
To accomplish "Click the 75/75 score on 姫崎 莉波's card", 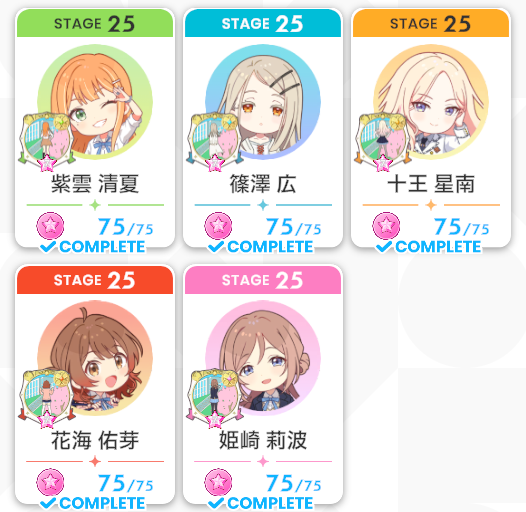I will click(x=294, y=483).
